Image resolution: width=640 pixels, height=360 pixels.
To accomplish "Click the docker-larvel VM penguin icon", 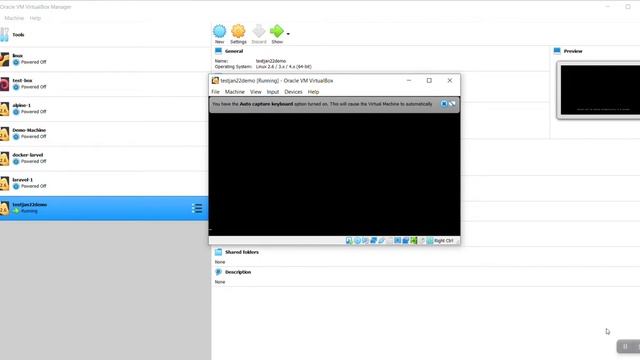I will tap(4, 159).
